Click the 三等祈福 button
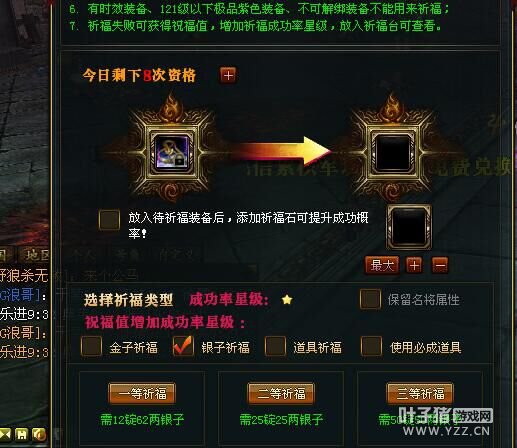Screen dimensions: 517x448 (x=420, y=394)
